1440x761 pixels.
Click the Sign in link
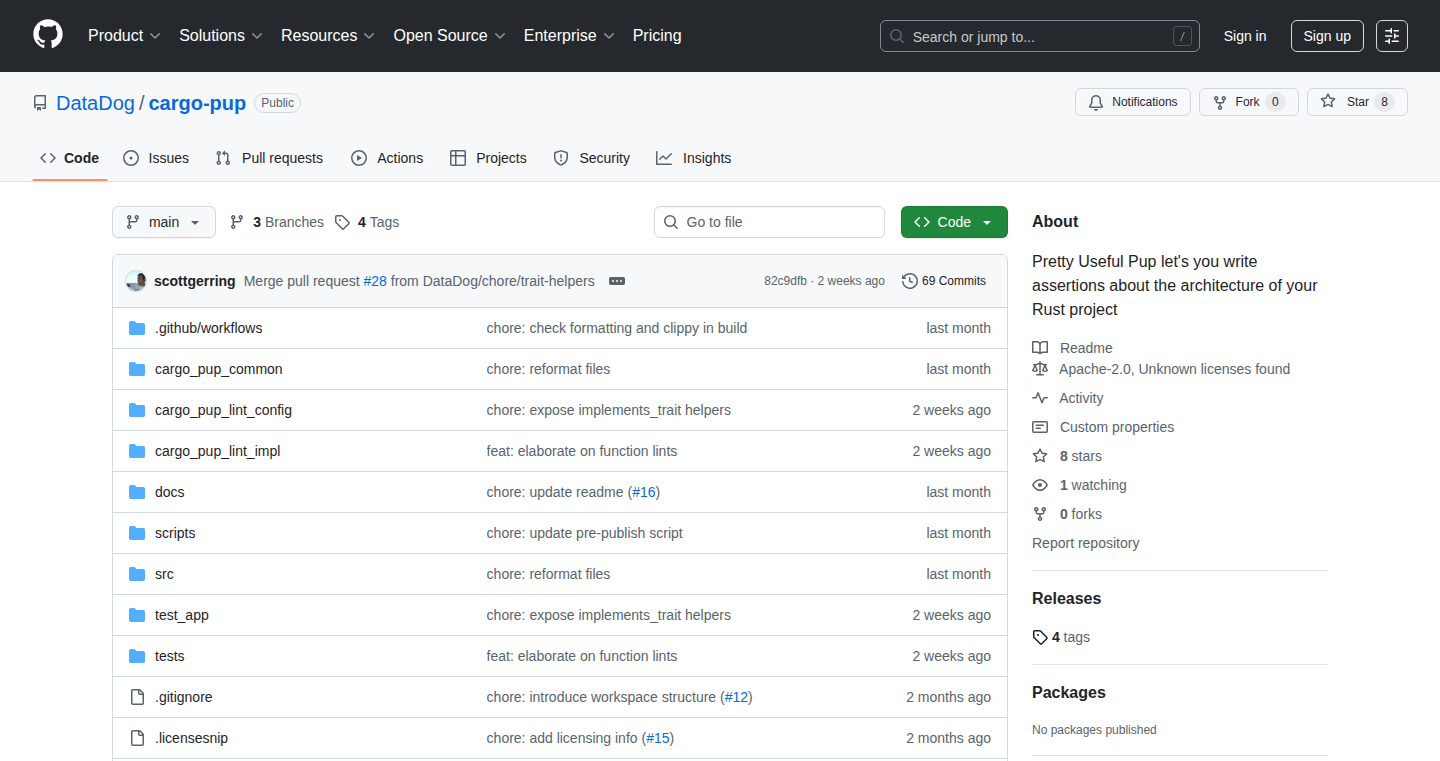click(x=1245, y=36)
